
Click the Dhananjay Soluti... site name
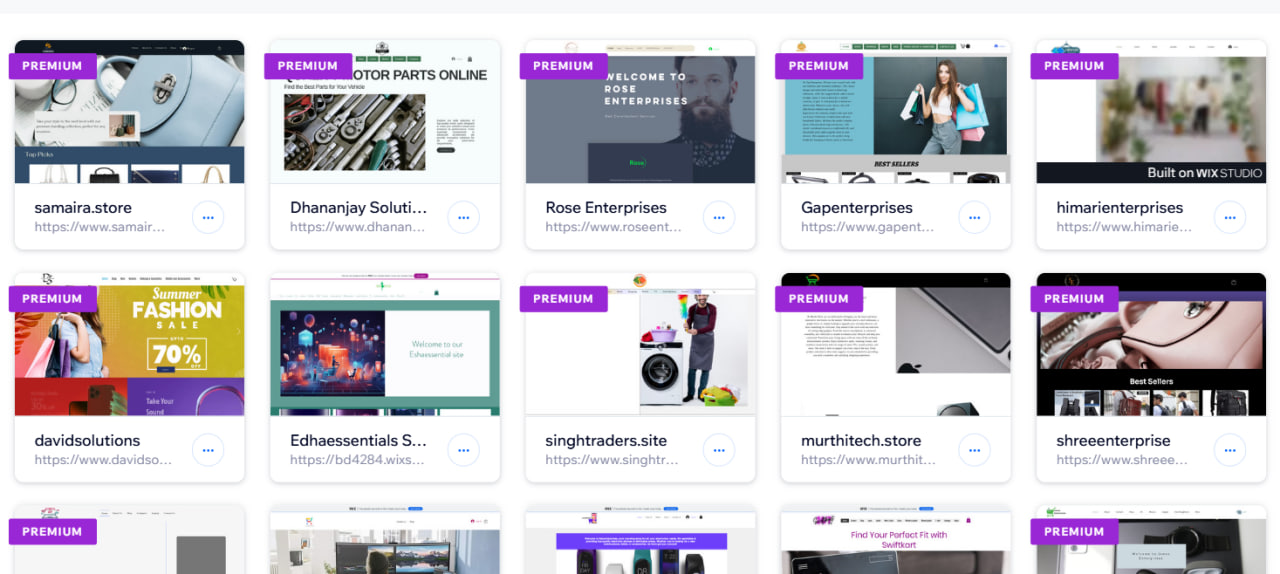point(359,208)
